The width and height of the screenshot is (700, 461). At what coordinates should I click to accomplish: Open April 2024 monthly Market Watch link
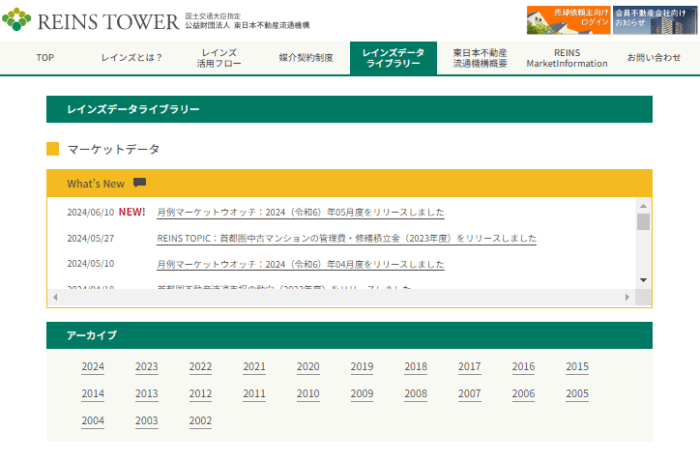(300, 264)
